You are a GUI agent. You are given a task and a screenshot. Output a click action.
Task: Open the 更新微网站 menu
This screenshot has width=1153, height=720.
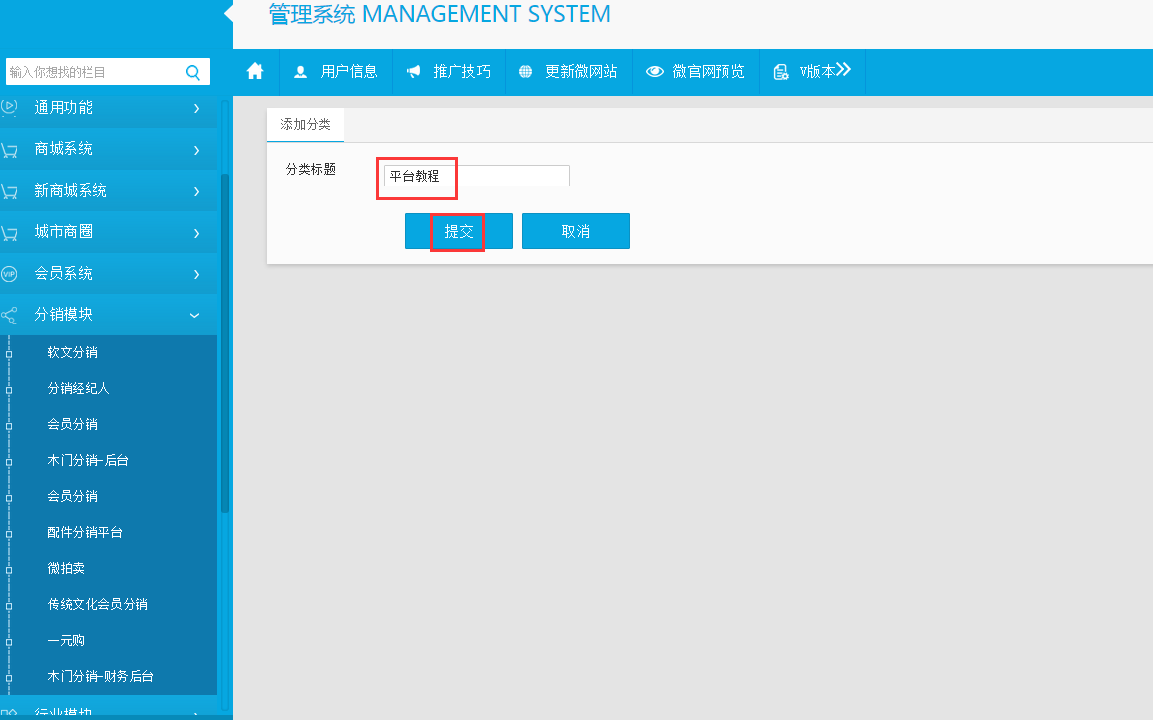coord(569,71)
